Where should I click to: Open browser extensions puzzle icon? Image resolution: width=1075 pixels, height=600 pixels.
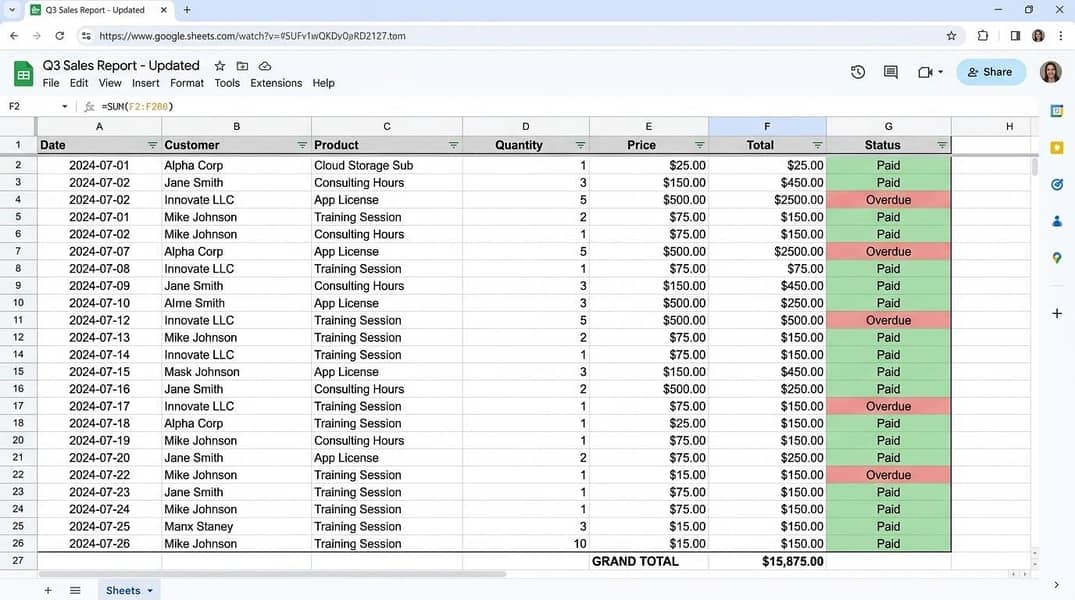click(x=982, y=36)
